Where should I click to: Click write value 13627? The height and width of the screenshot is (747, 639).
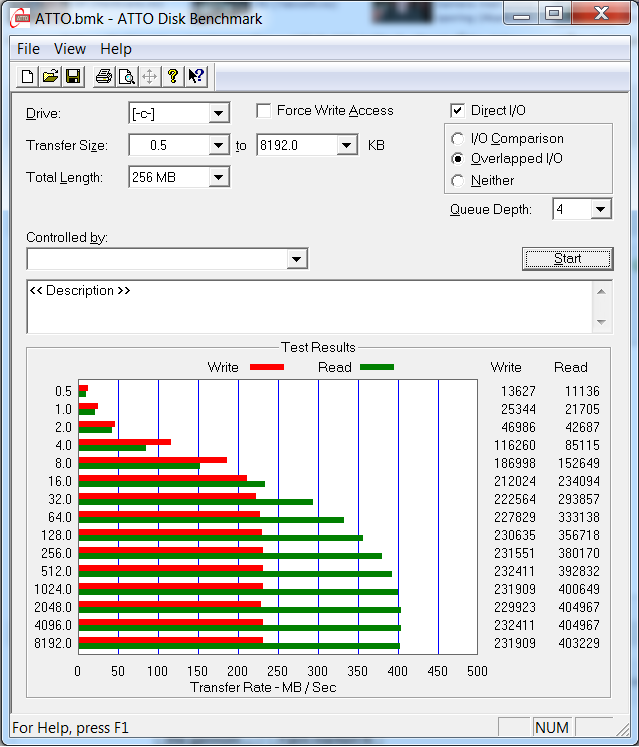[518, 391]
